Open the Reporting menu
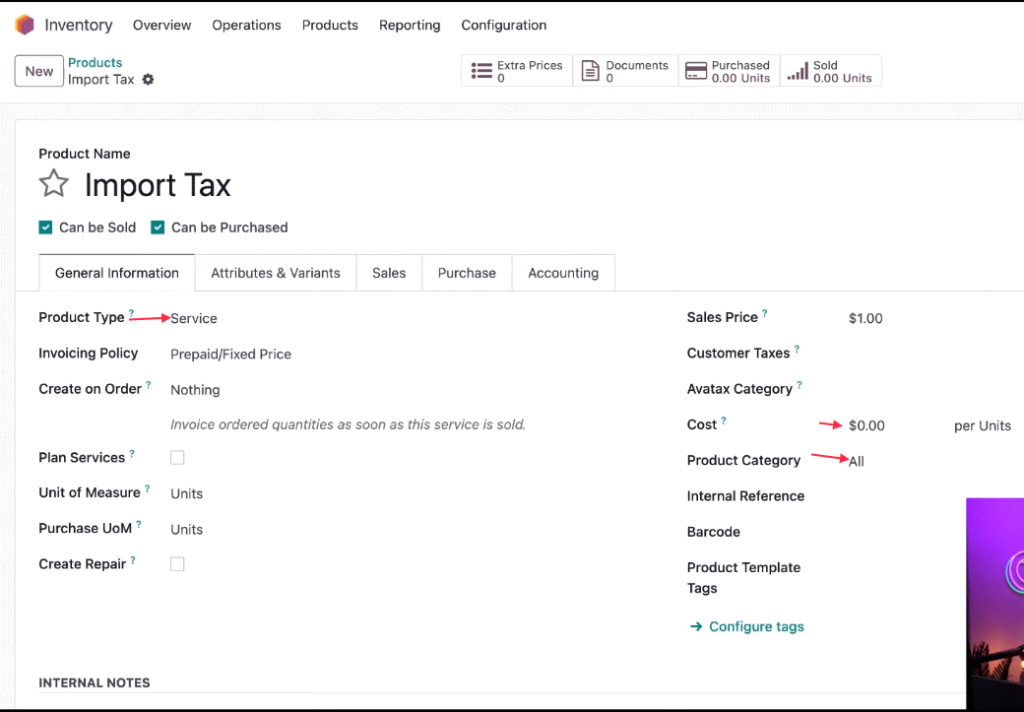This screenshot has width=1024, height=712. (409, 25)
